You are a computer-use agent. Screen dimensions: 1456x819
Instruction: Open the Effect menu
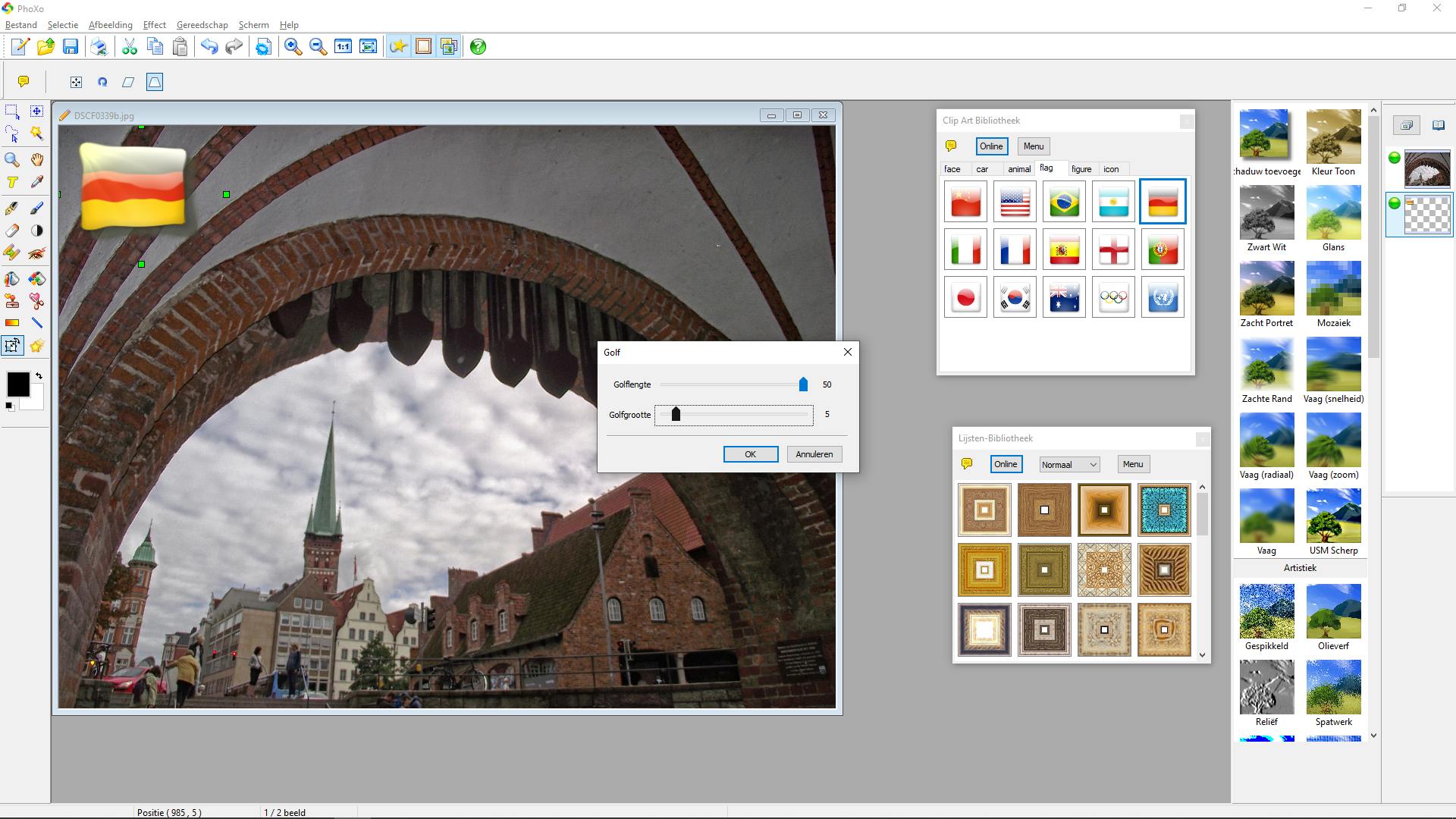pyautogui.click(x=154, y=25)
